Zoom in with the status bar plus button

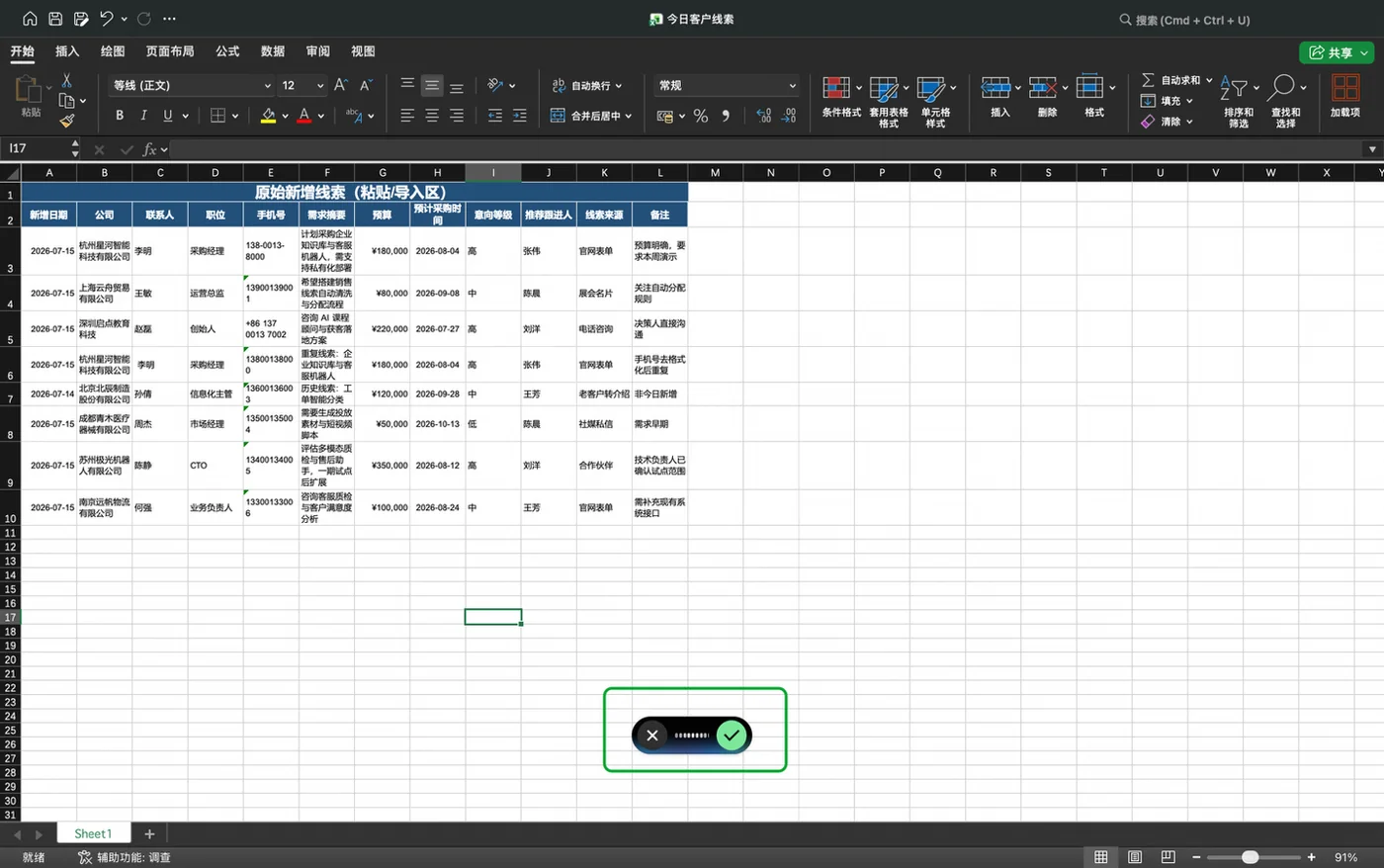(x=1312, y=857)
